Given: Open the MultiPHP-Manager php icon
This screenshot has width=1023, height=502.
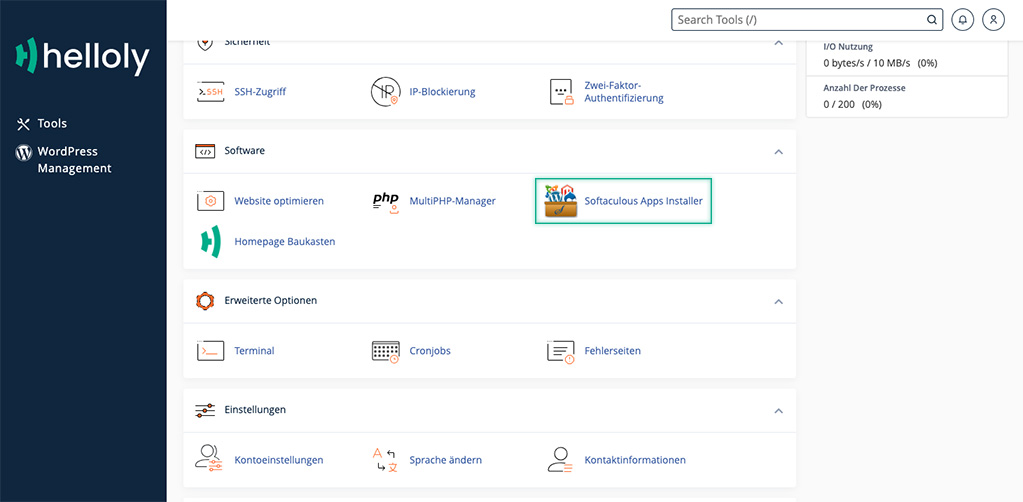Looking at the screenshot, I should click(x=386, y=201).
